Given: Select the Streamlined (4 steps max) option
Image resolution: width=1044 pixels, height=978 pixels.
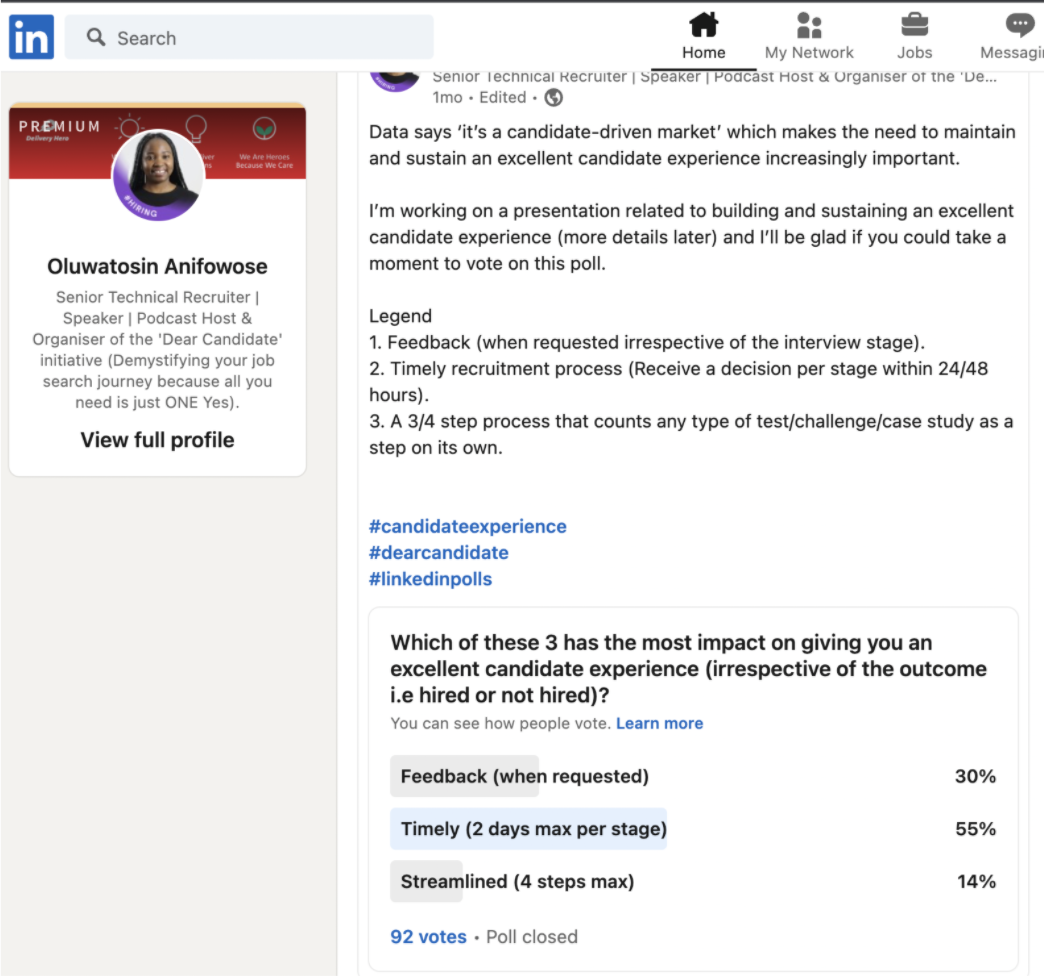Looking at the screenshot, I should [x=517, y=881].
